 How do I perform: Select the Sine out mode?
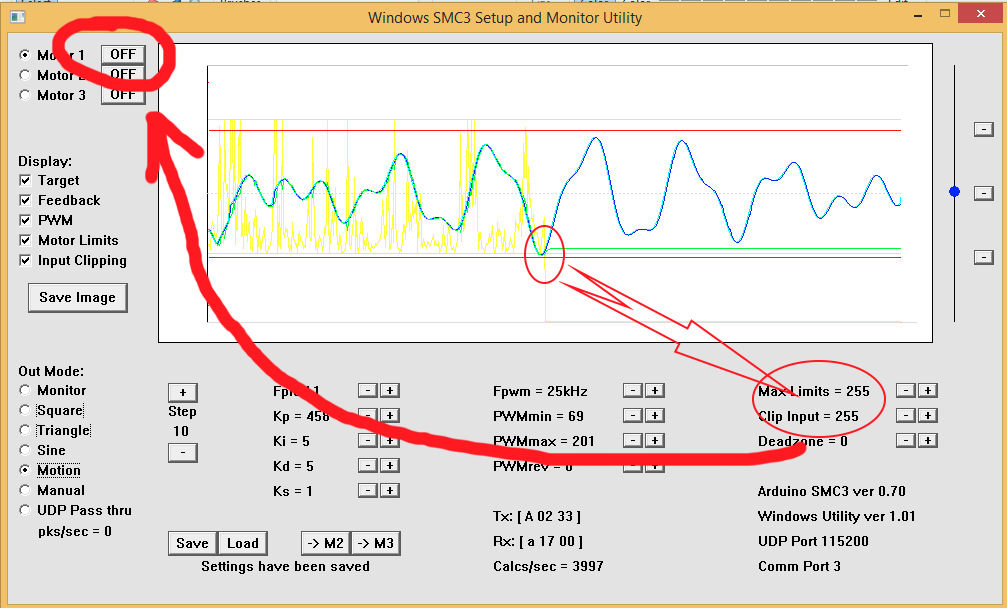click(x=24, y=450)
